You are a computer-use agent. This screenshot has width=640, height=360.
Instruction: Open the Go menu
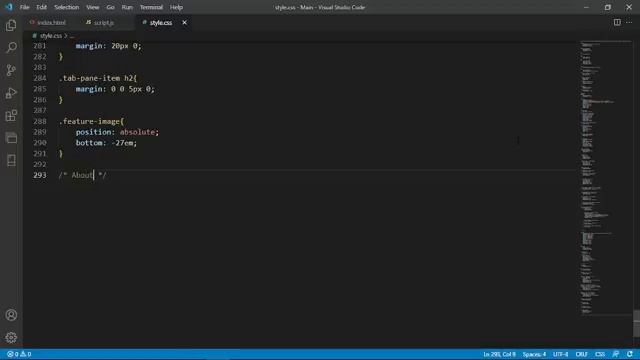[x=110, y=7]
